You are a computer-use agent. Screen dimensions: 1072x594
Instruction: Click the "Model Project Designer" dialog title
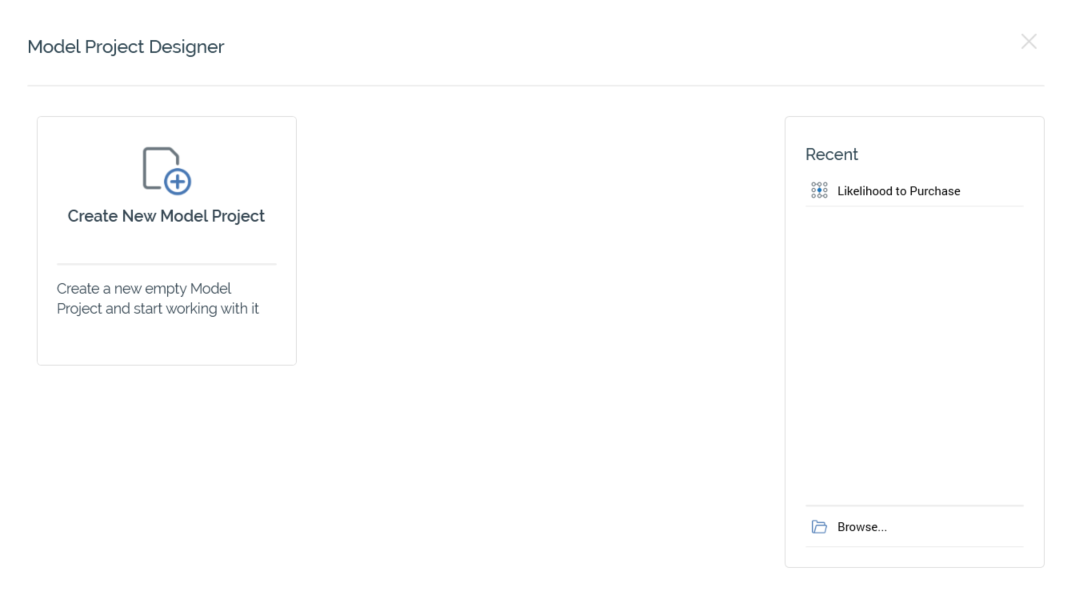(x=126, y=47)
